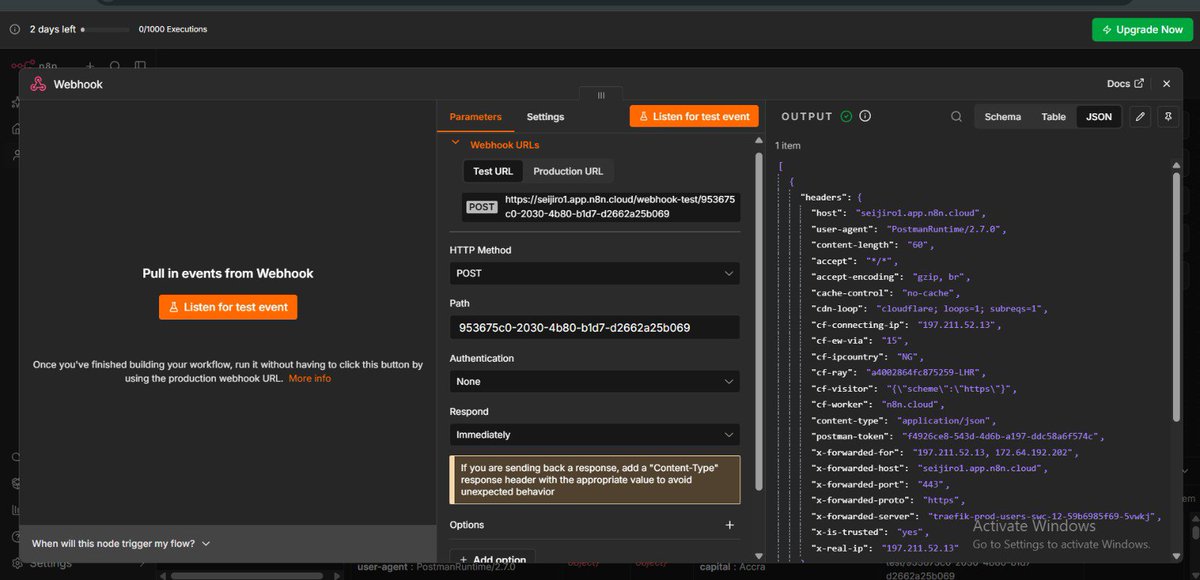Expand 'When will this node trigger my flow?'
Viewport: 1200px width, 580px height.
pyautogui.click(x=121, y=543)
